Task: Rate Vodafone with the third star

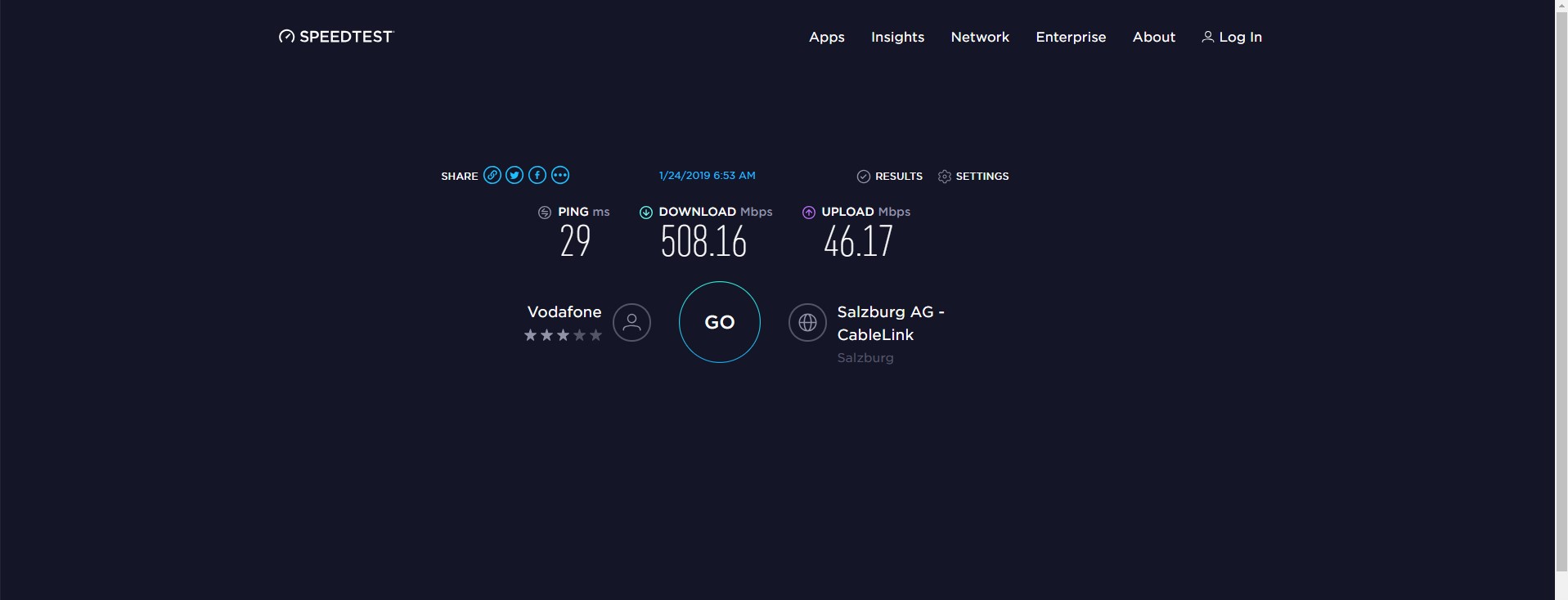Action: (x=563, y=335)
